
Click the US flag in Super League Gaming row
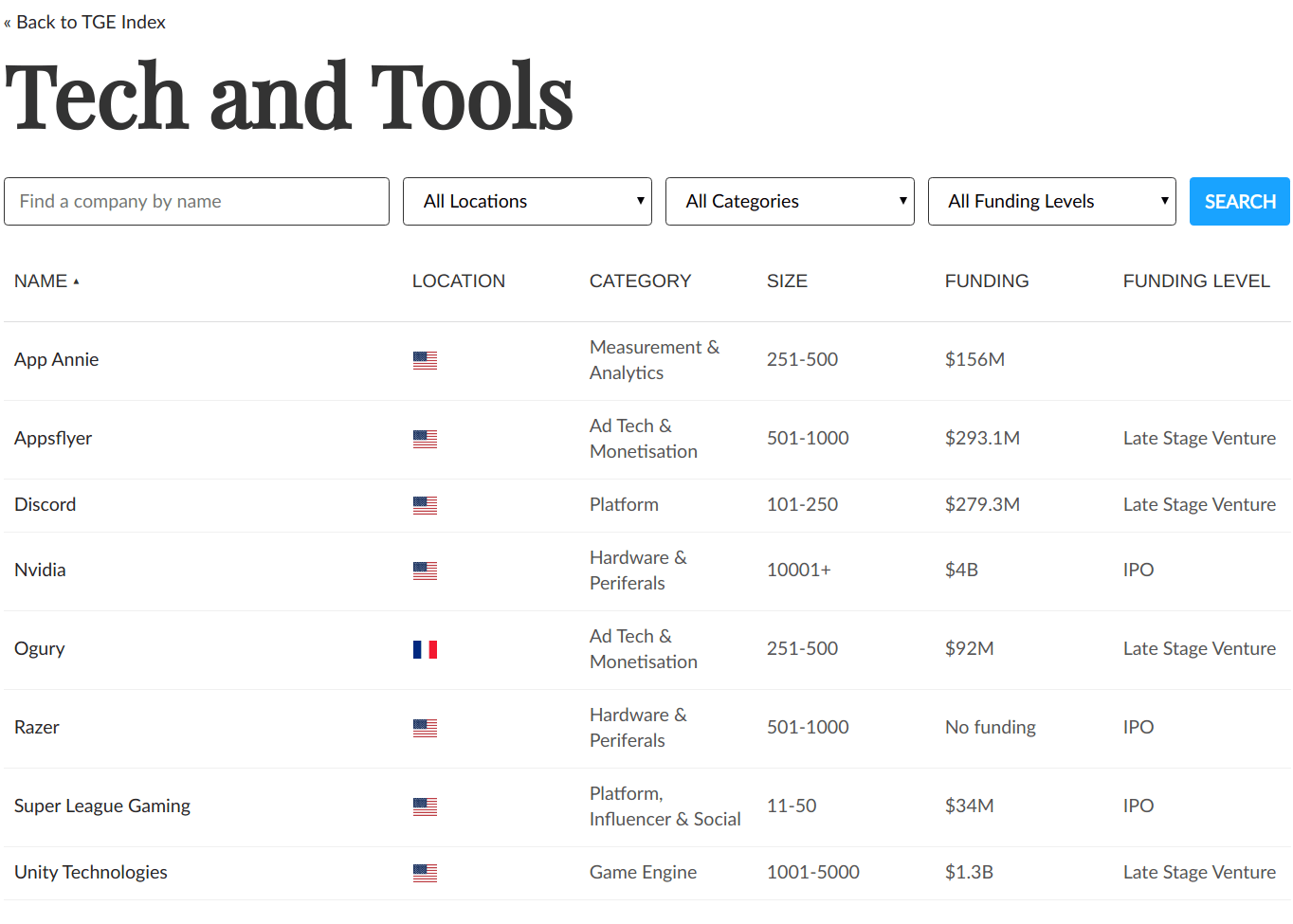tap(425, 806)
